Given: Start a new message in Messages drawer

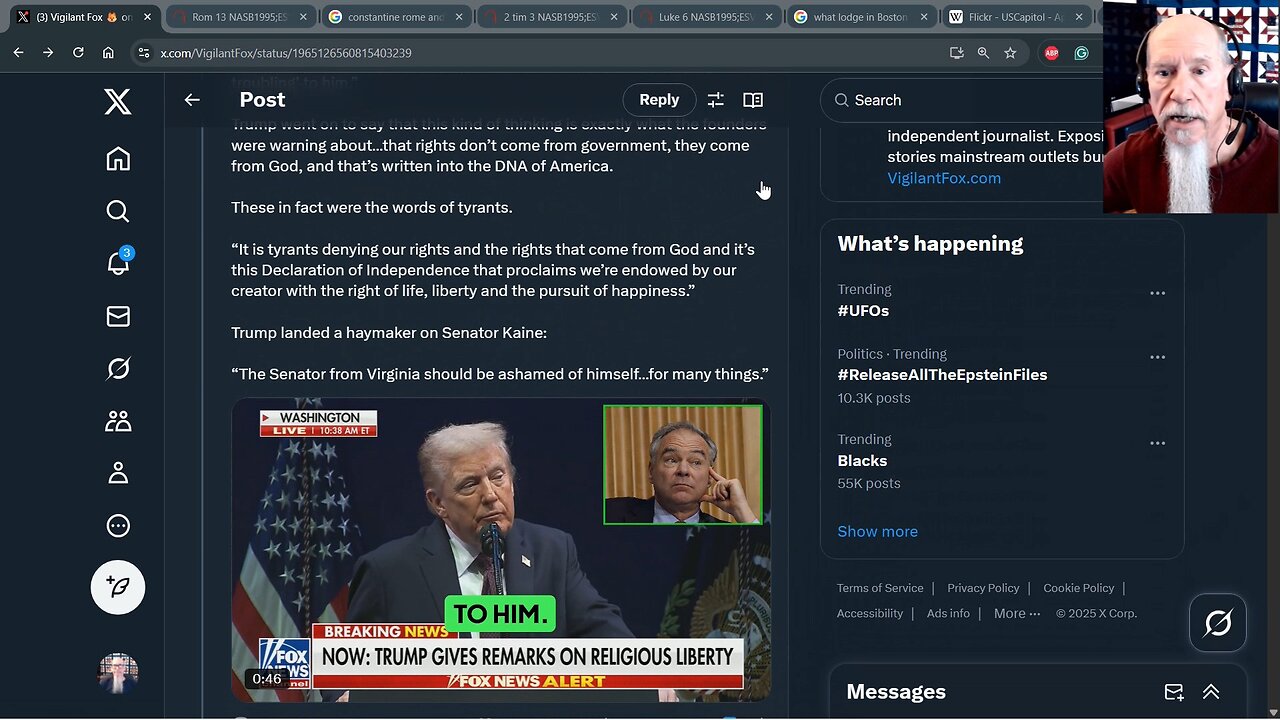Looking at the screenshot, I should [x=1174, y=692].
